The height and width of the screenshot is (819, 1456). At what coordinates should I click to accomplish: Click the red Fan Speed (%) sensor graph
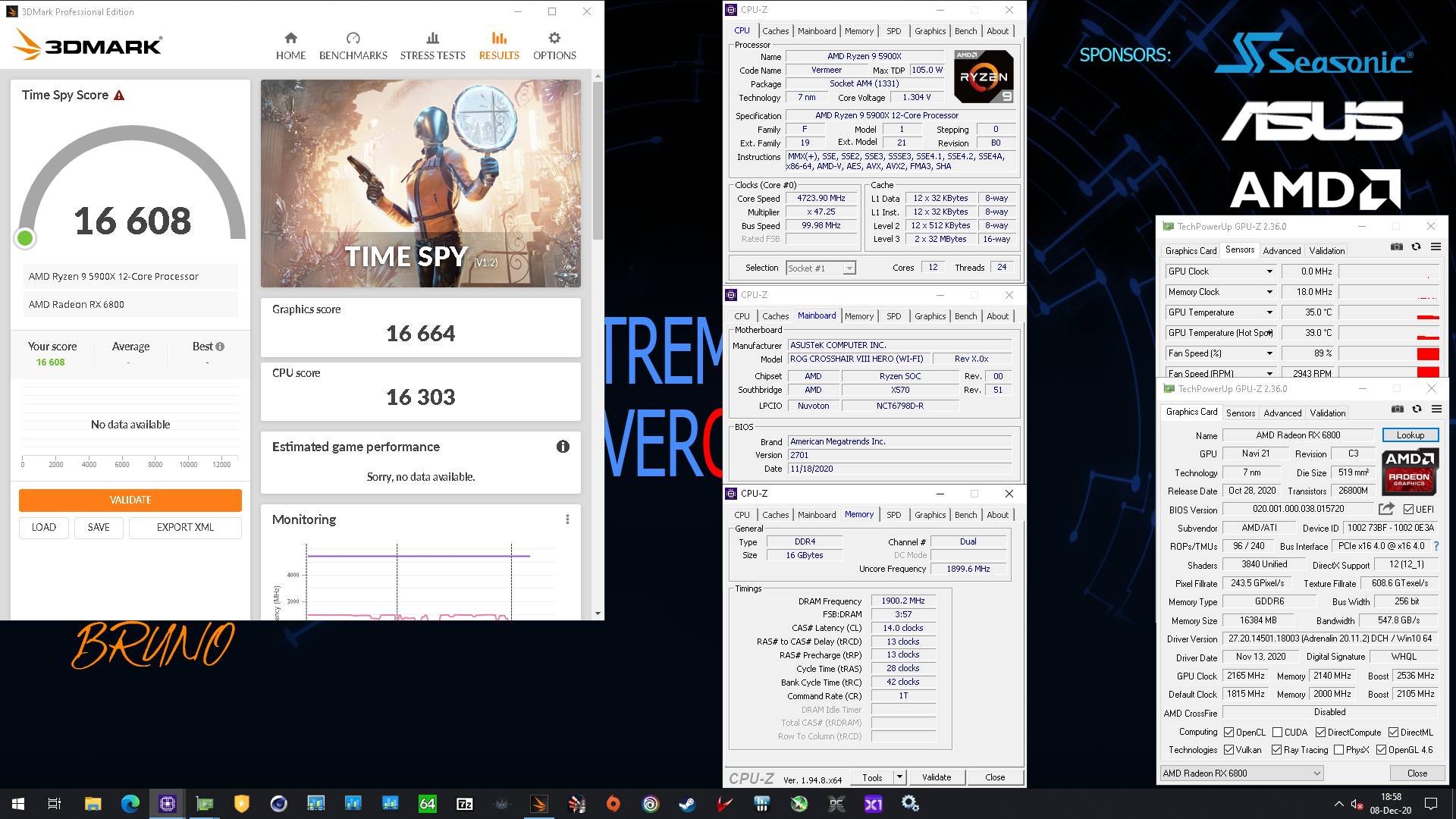tap(1389, 353)
